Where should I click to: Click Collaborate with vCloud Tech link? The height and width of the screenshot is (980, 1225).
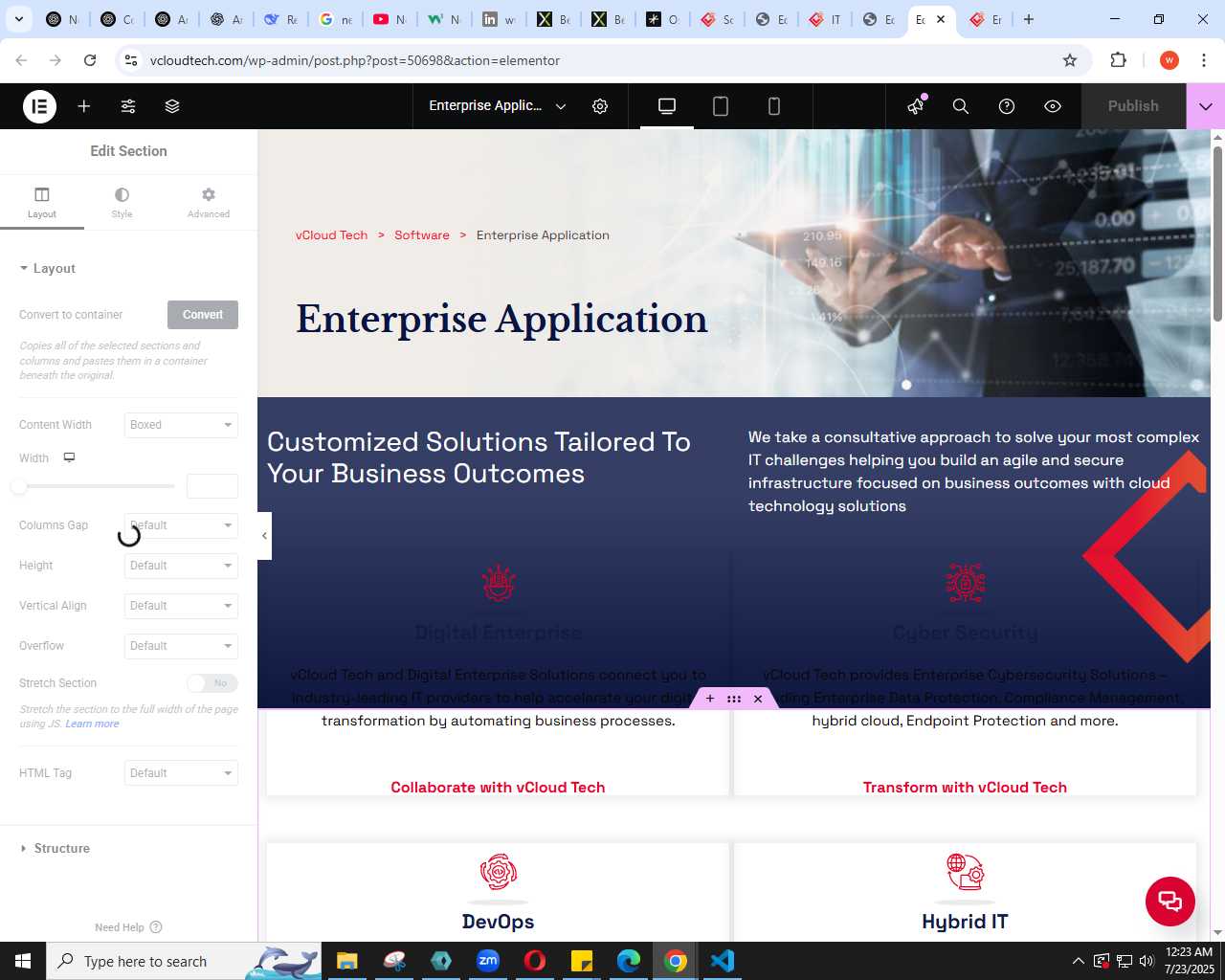pyautogui.click(x=498, y=788)
